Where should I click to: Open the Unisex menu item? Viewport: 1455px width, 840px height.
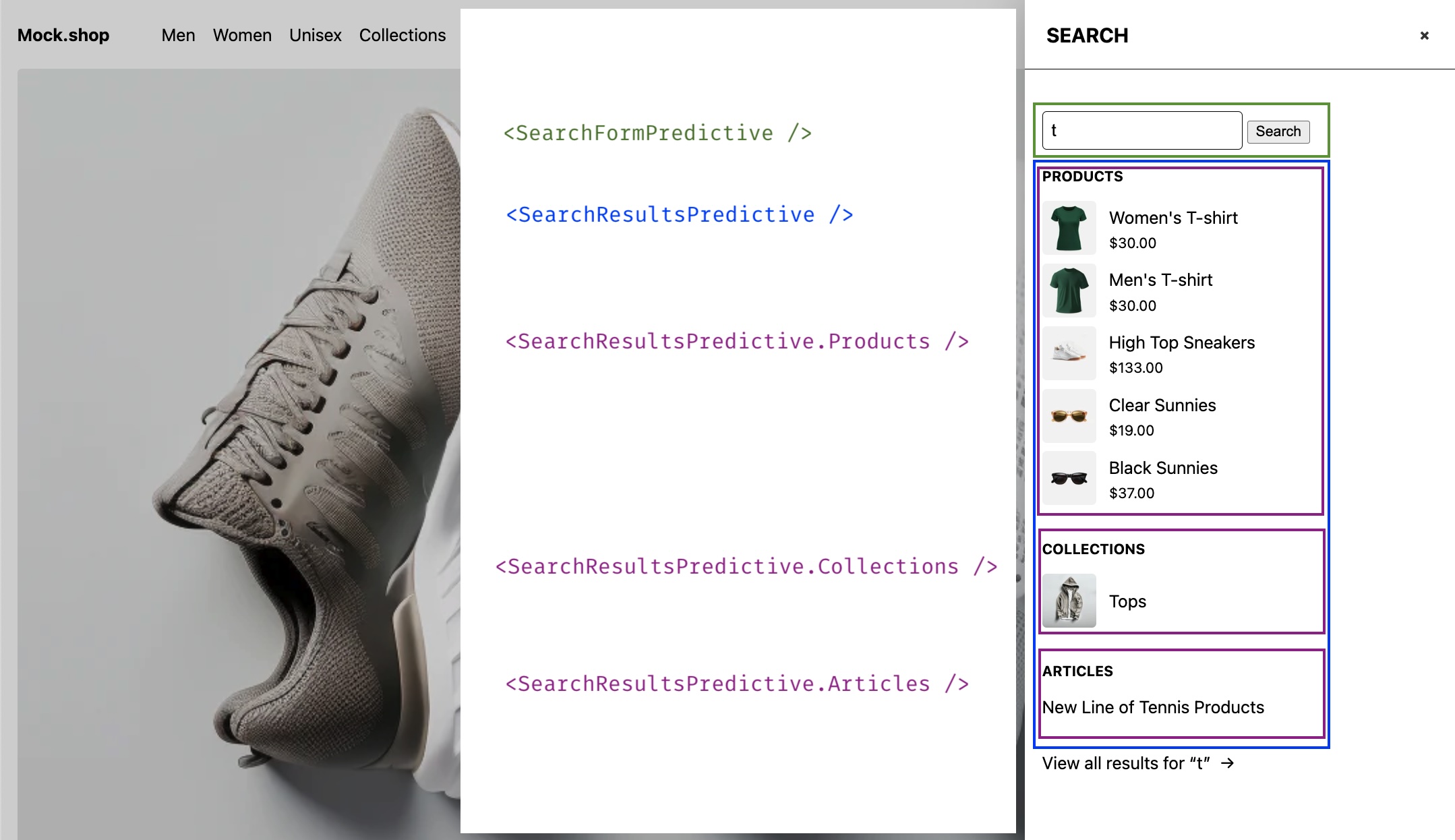point(315,35)
